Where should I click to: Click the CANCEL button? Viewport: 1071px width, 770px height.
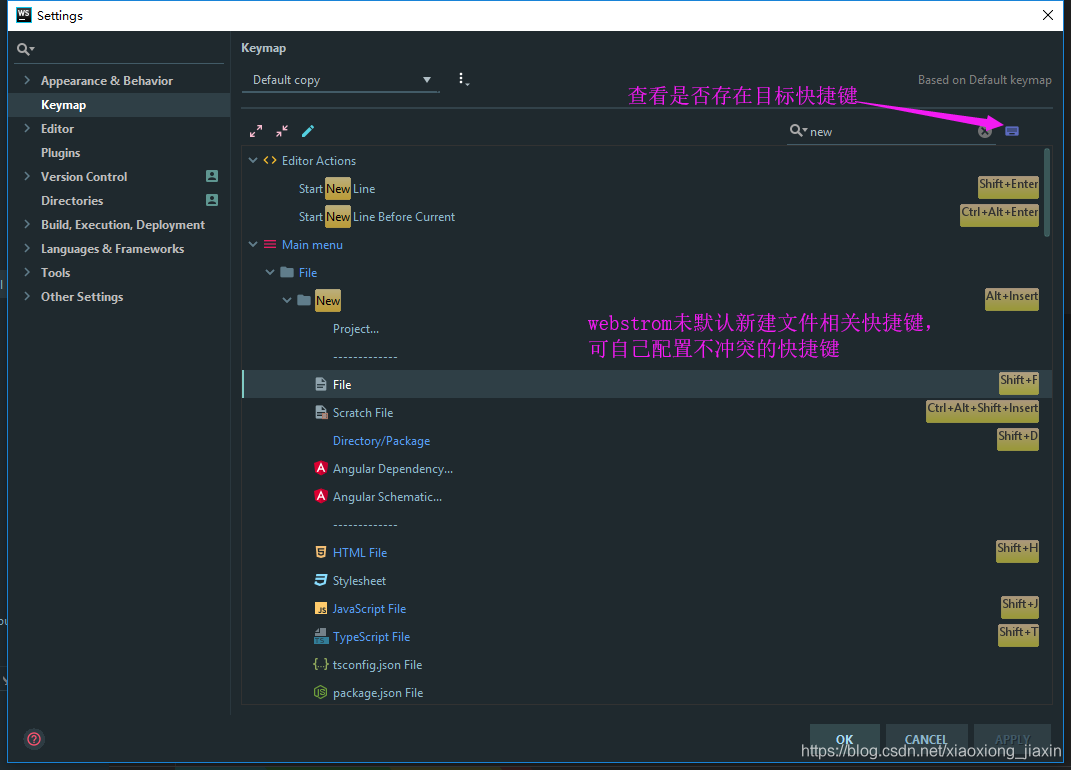pos(926,739)
